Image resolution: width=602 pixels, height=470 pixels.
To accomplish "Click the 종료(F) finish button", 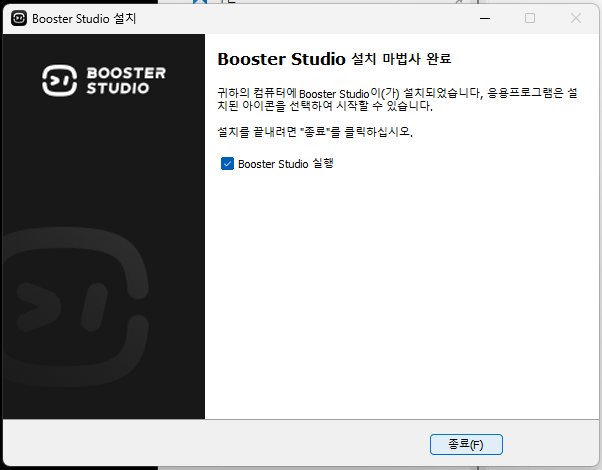I will pos(466,444).
